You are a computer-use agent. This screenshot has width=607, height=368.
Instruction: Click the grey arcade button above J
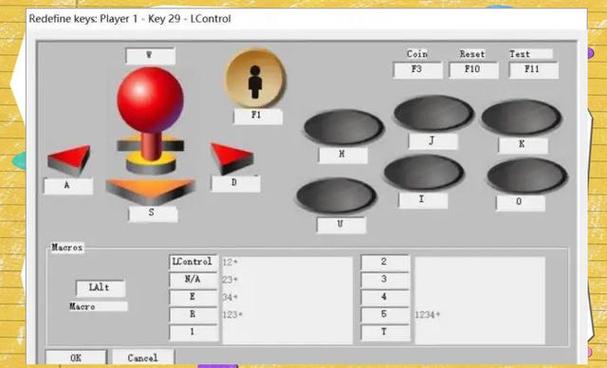(434, 113)
